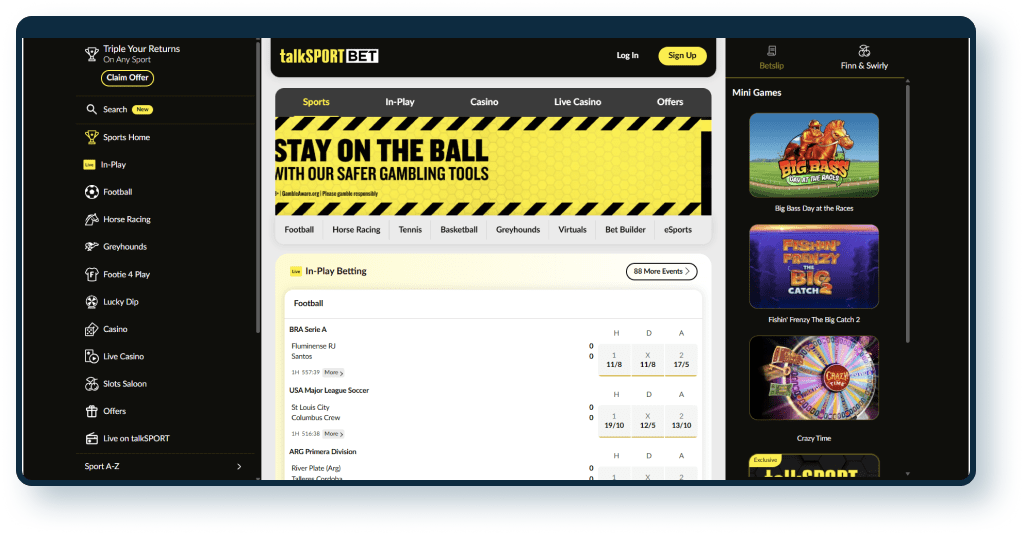Select the Horse Racing quick link under banner
The image size is (1024, 534).
356,230
